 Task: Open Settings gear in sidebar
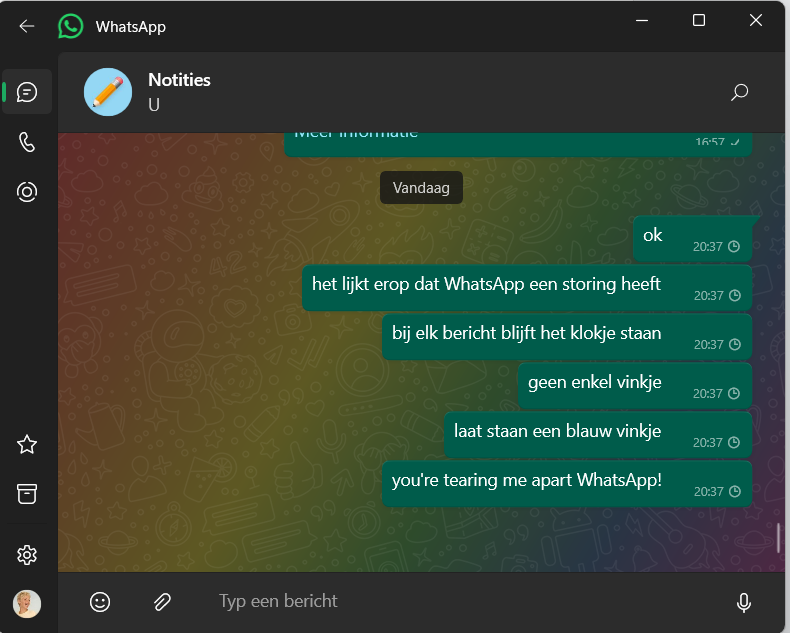27,555
